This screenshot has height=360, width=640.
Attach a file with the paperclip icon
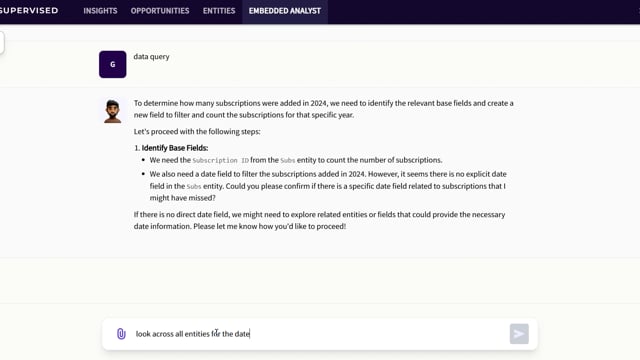tap(121, 334)
